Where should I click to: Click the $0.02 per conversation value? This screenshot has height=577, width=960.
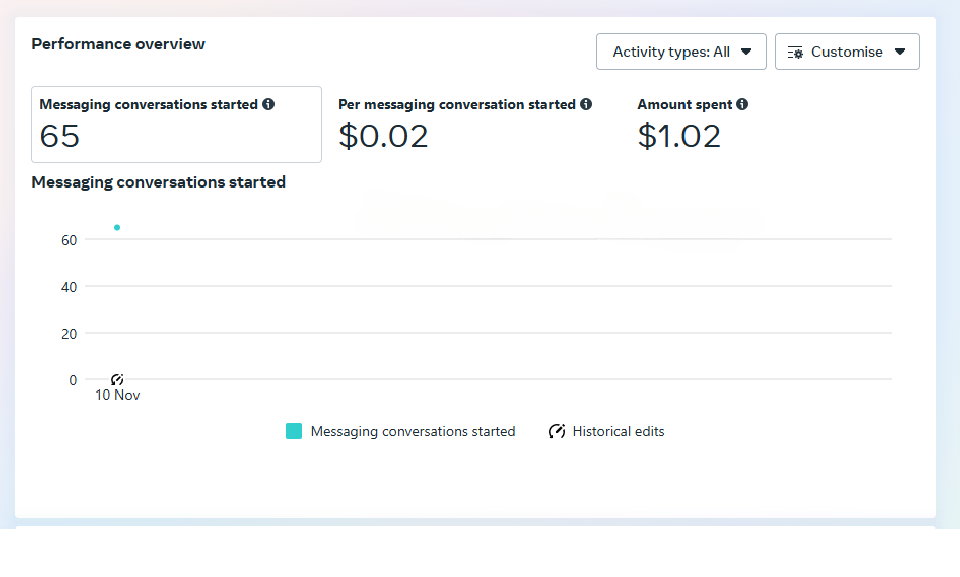pyautogui.click(x=383, y=136)
